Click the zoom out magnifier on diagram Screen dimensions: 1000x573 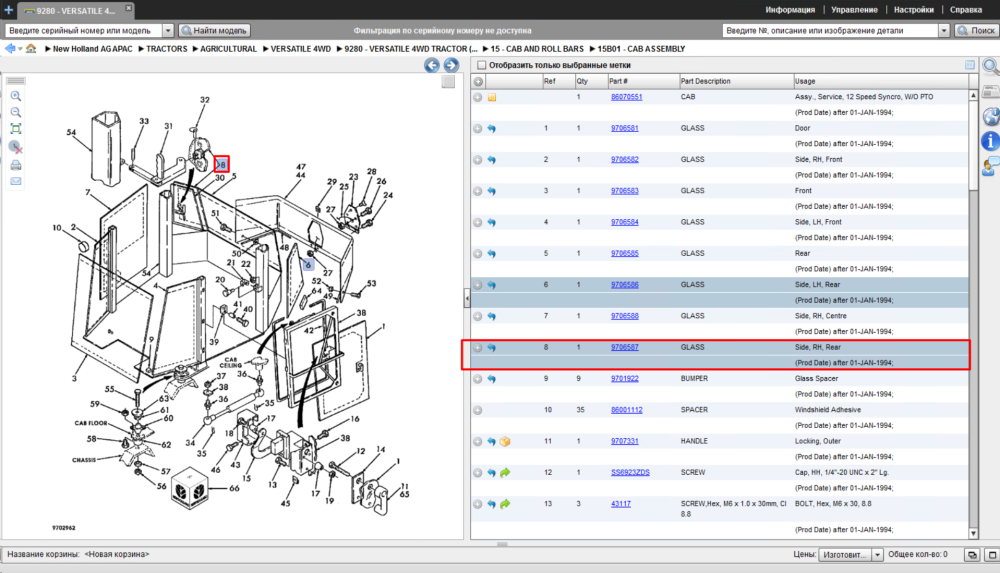pyautogui.click(x=16, y=112)
